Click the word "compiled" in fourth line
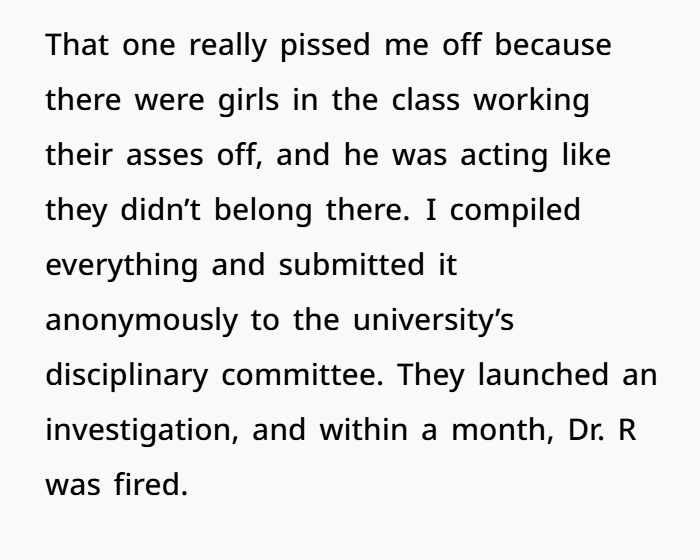 tap(515, 211)
